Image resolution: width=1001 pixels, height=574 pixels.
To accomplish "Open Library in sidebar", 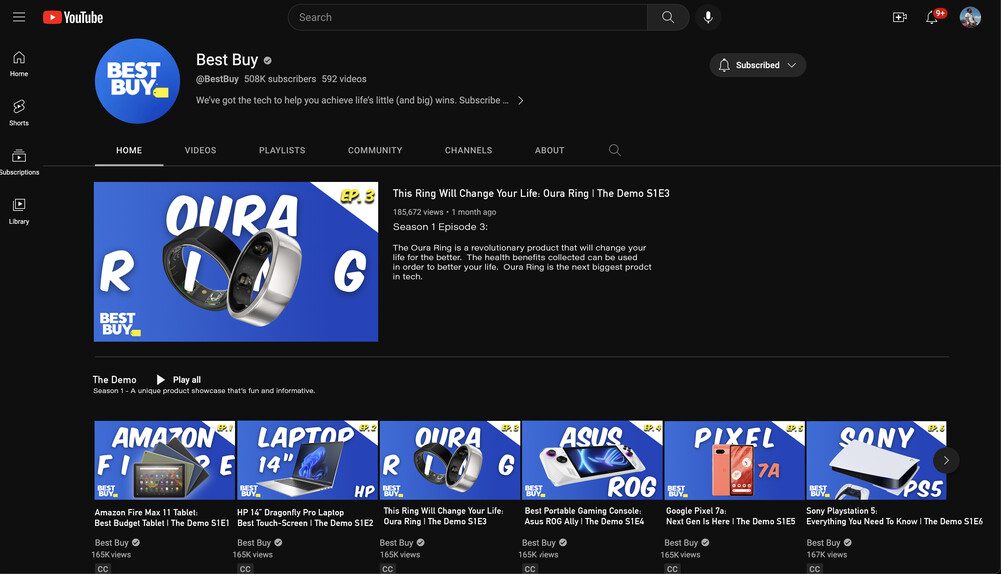I will click(x=19, y=210).
